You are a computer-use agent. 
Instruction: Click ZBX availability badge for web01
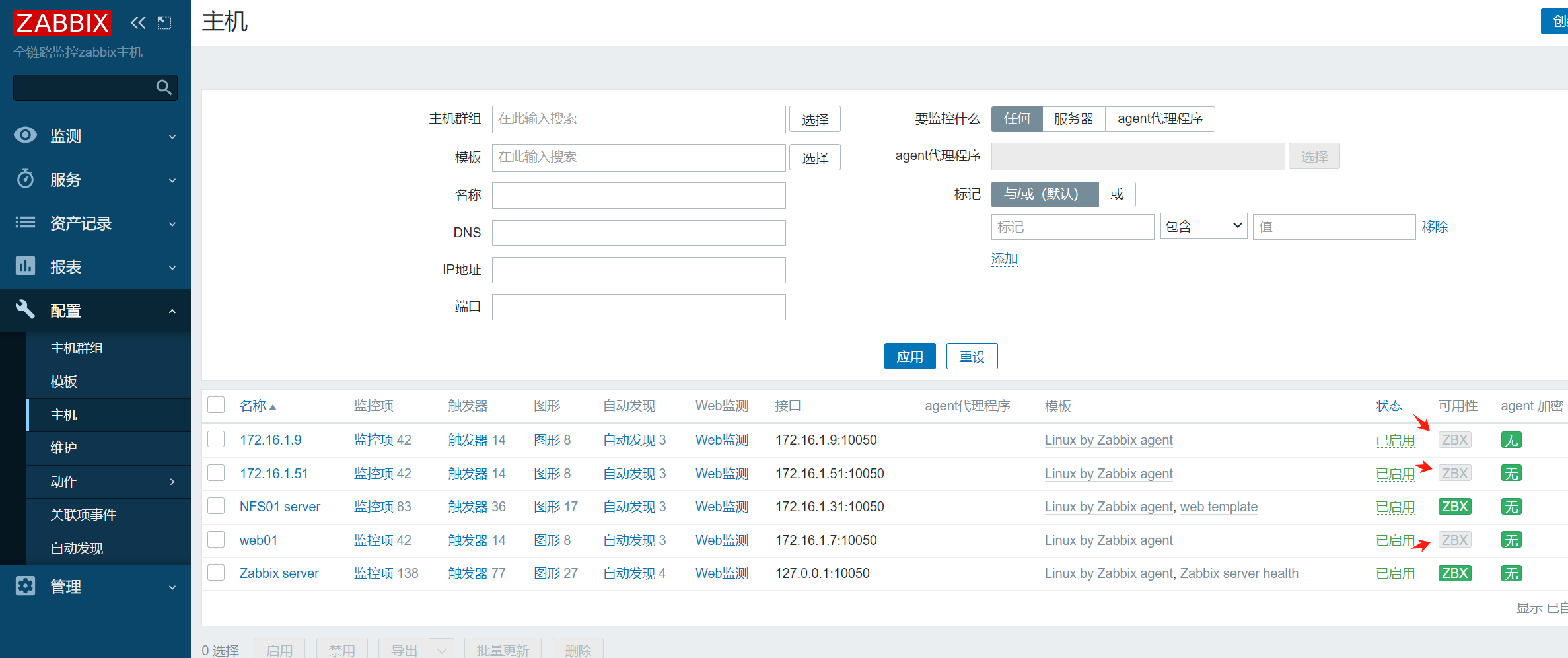pos(1454,540)
